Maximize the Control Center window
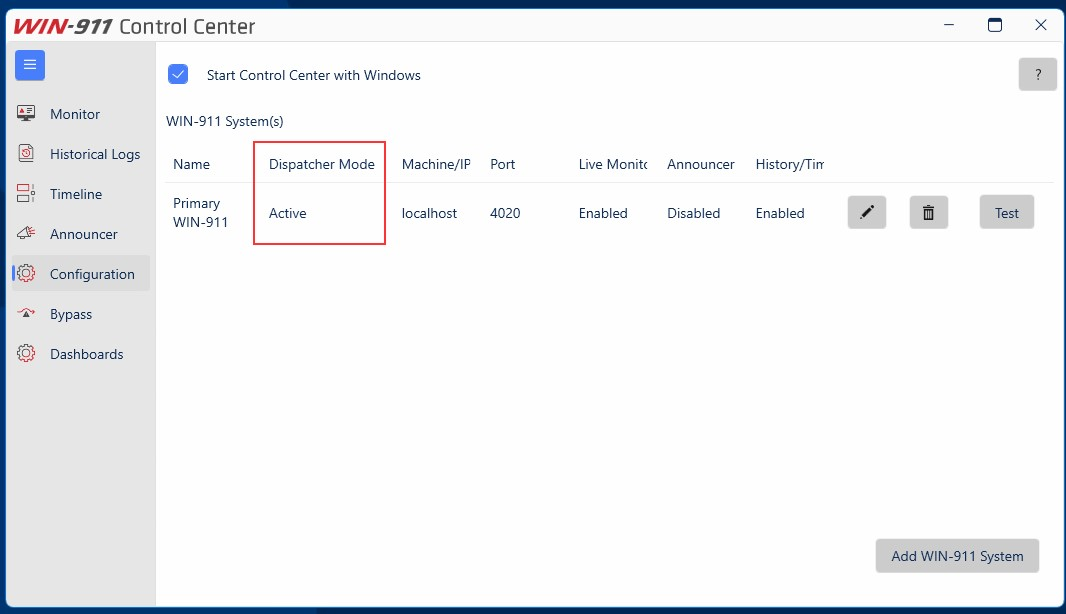The width and height of the screenshot is (1066, 614). coord(995,25)
